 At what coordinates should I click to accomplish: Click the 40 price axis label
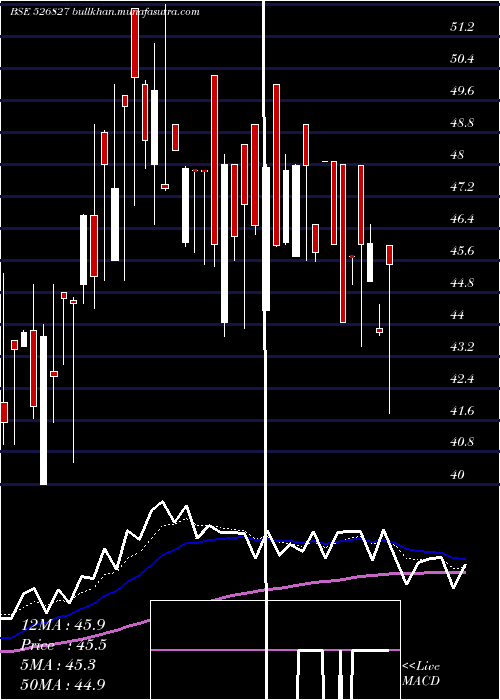(x=458, y=475)
